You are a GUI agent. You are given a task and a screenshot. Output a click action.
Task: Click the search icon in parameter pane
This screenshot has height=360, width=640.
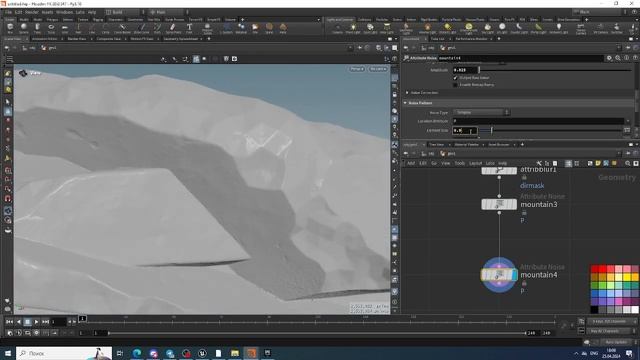pos(618,58)
